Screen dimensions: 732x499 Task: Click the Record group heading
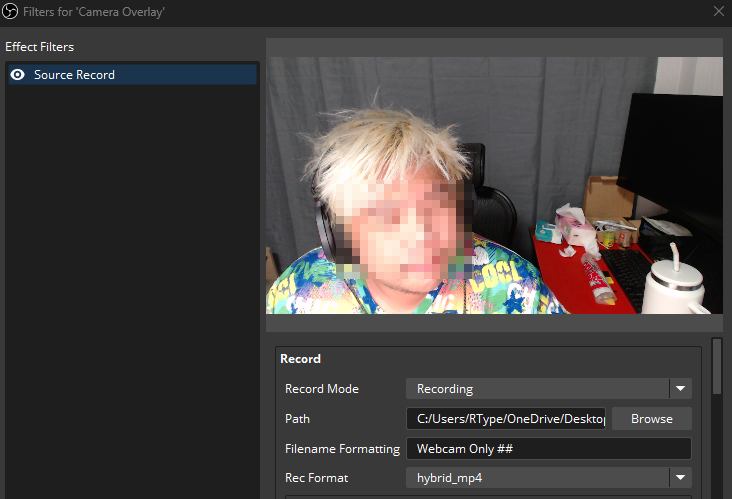(300, 359)
